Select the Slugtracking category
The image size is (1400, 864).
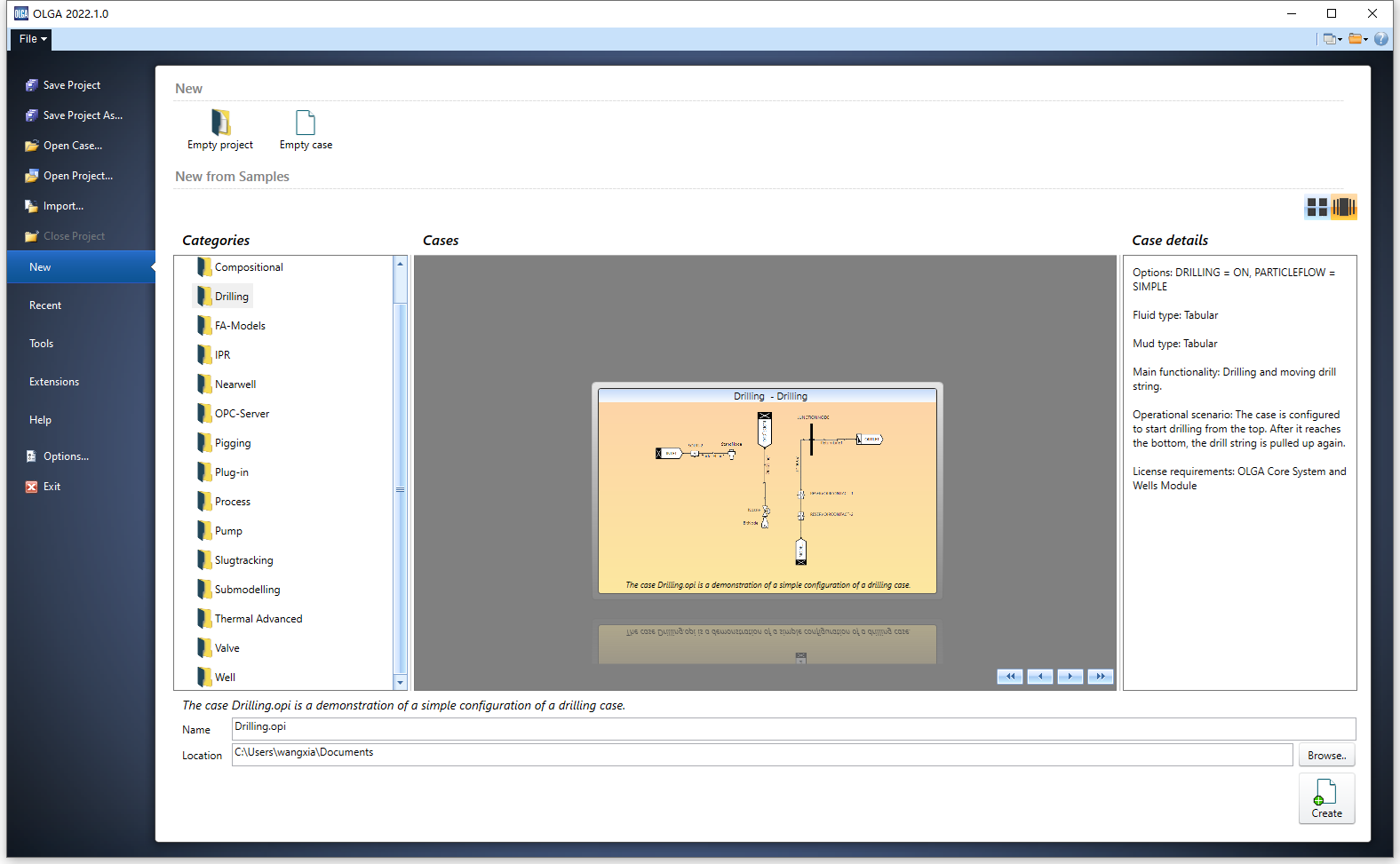click(235, 560)
